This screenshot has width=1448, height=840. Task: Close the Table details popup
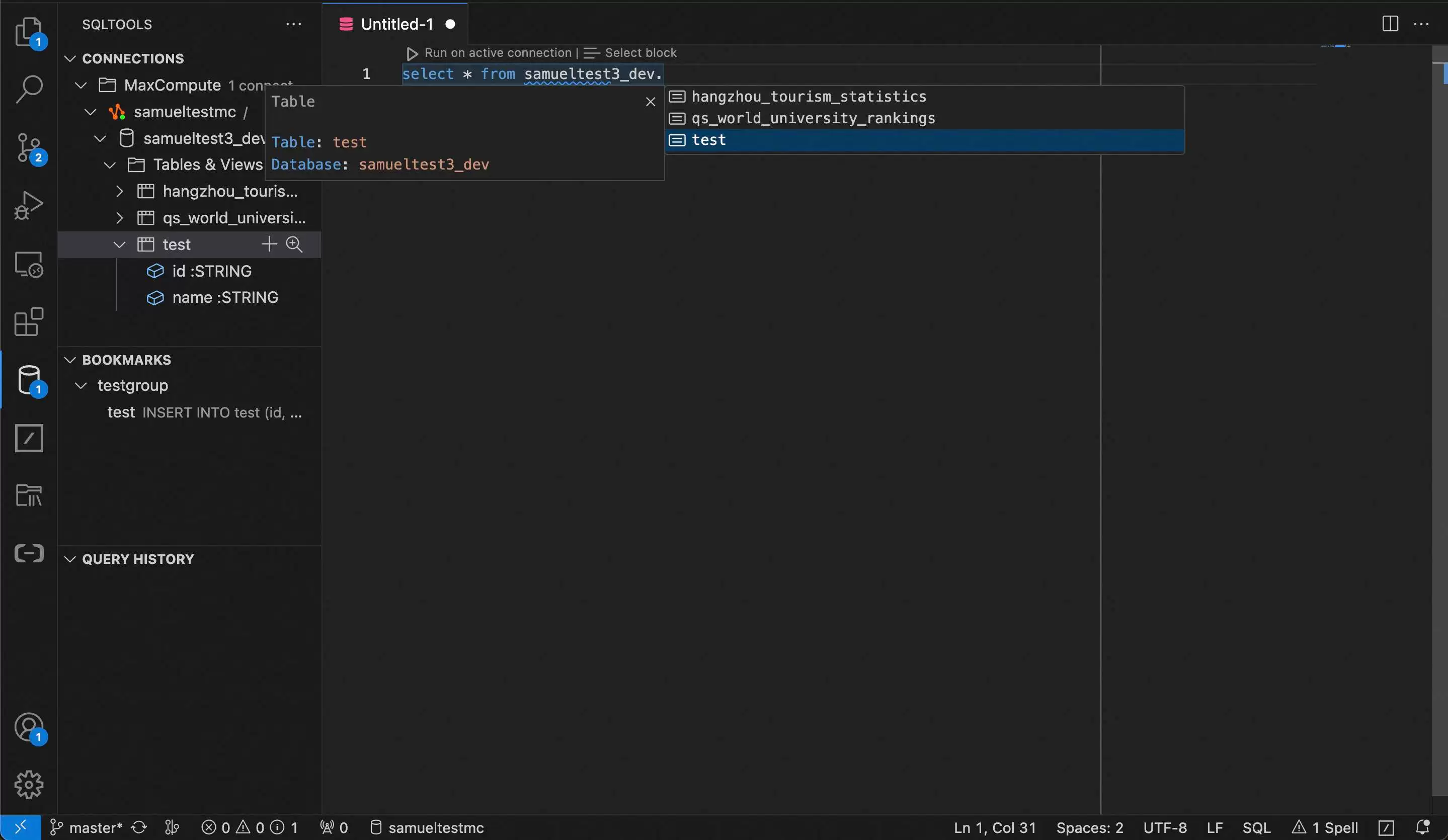tap(650, 102)
